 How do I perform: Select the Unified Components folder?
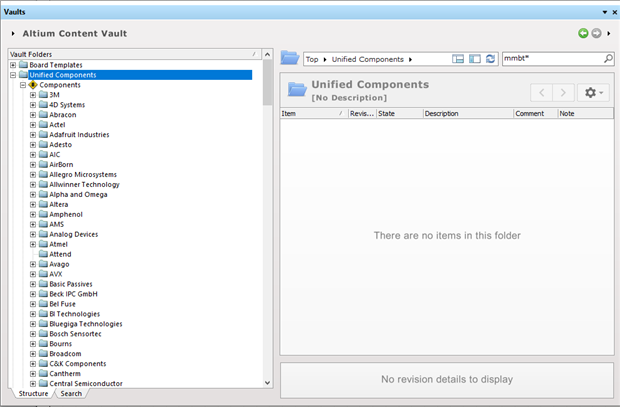pyautogui.click(x=62, y=75)
